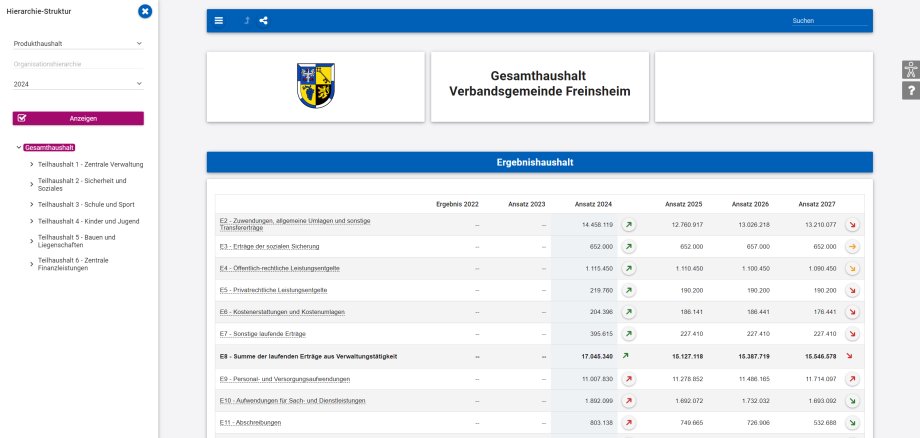The height and width of the screenshot is (438, 920).
Task: Open E6 - Kostenerstattungen und Kostenumlagen link
Action: point(282,312)
